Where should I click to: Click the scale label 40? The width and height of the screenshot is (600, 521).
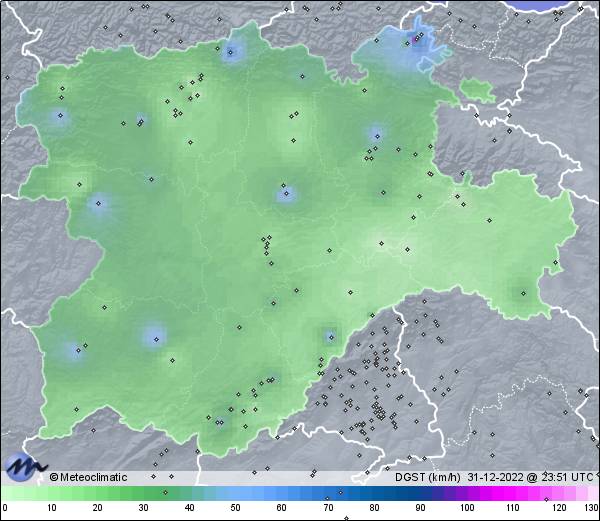[189, 508]
